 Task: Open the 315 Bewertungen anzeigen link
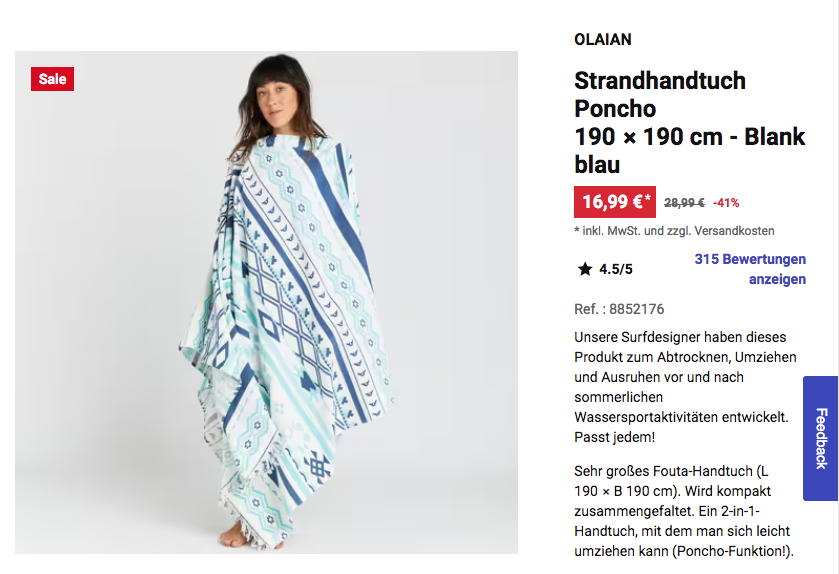(750, 269)
